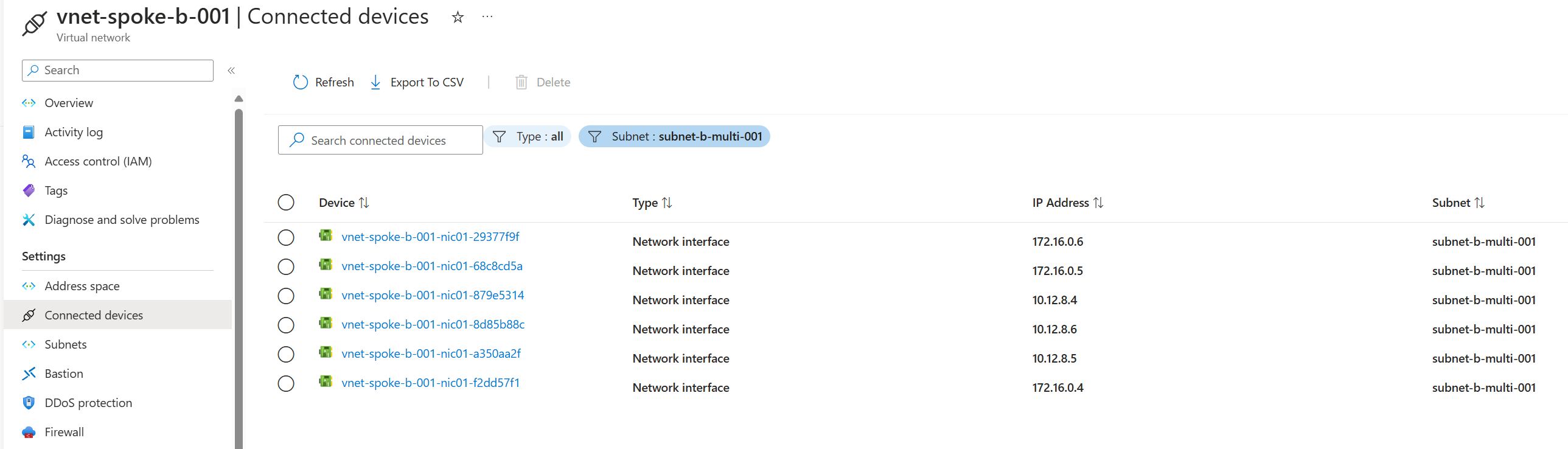This screenshot has width=1568, height=449.
Task: Click the Connected devices plug icon in sidebar
Action: pyautogui.click(x=29, y=315)
